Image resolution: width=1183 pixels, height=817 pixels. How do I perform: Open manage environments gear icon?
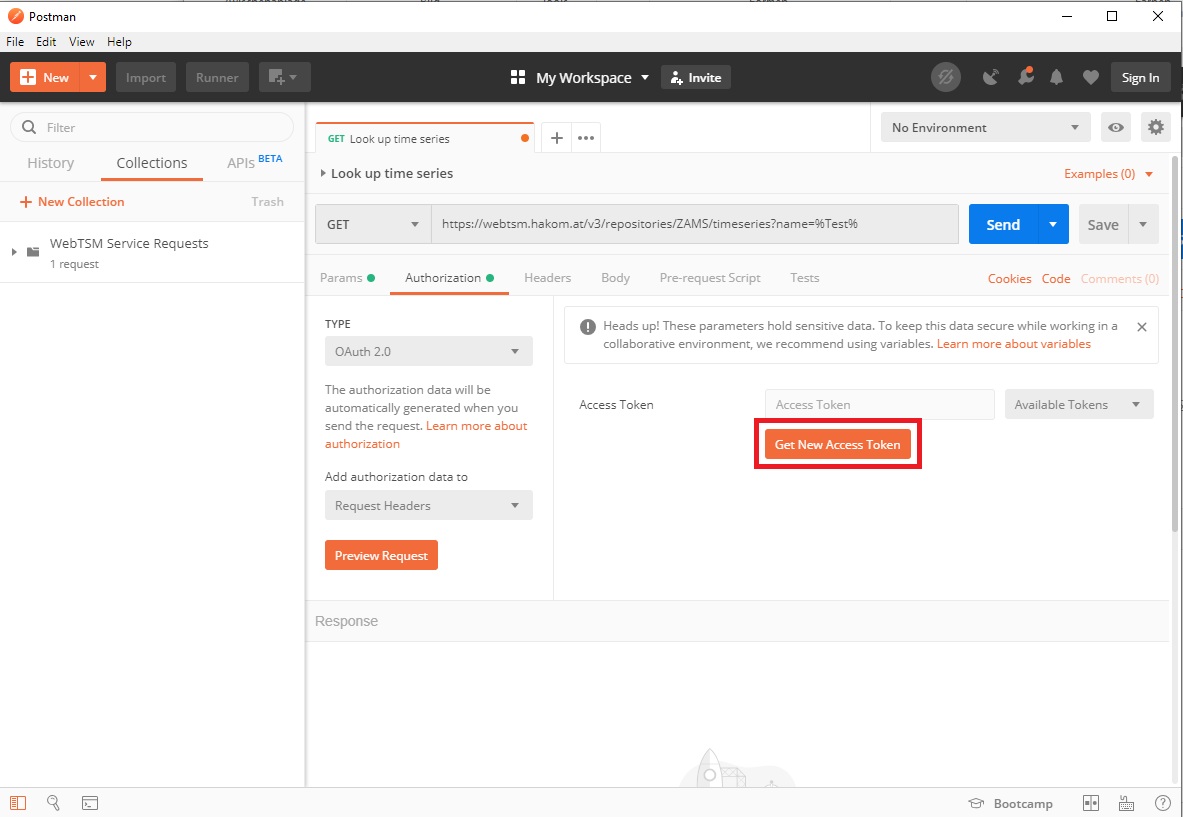click(x=1156, y=127)
